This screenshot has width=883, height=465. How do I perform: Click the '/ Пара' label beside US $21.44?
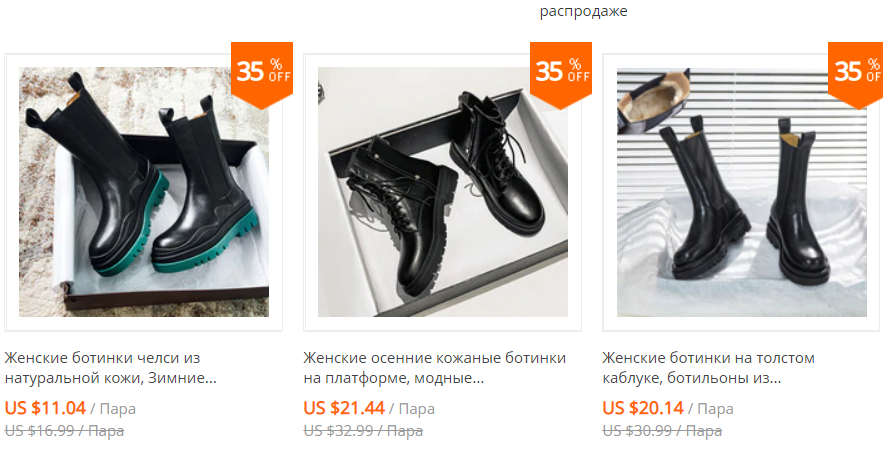coord(412,409)
